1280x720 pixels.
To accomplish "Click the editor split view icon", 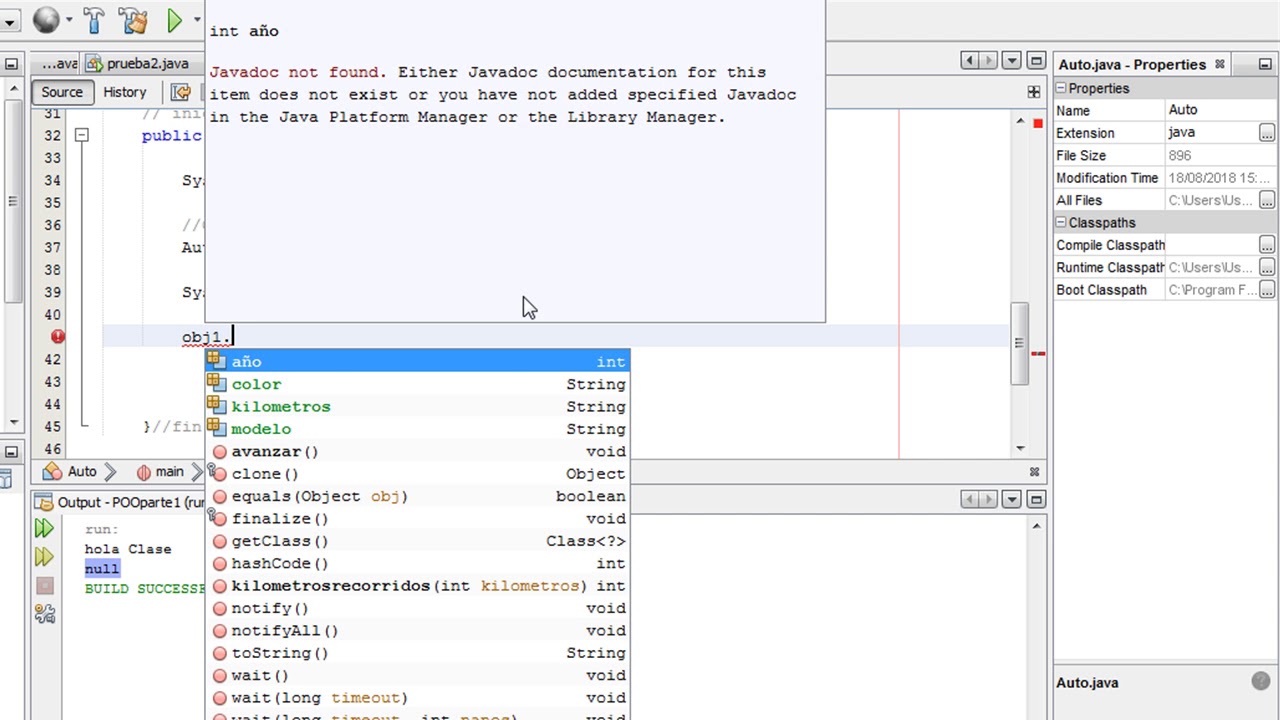I will (x=1034, y=92).
